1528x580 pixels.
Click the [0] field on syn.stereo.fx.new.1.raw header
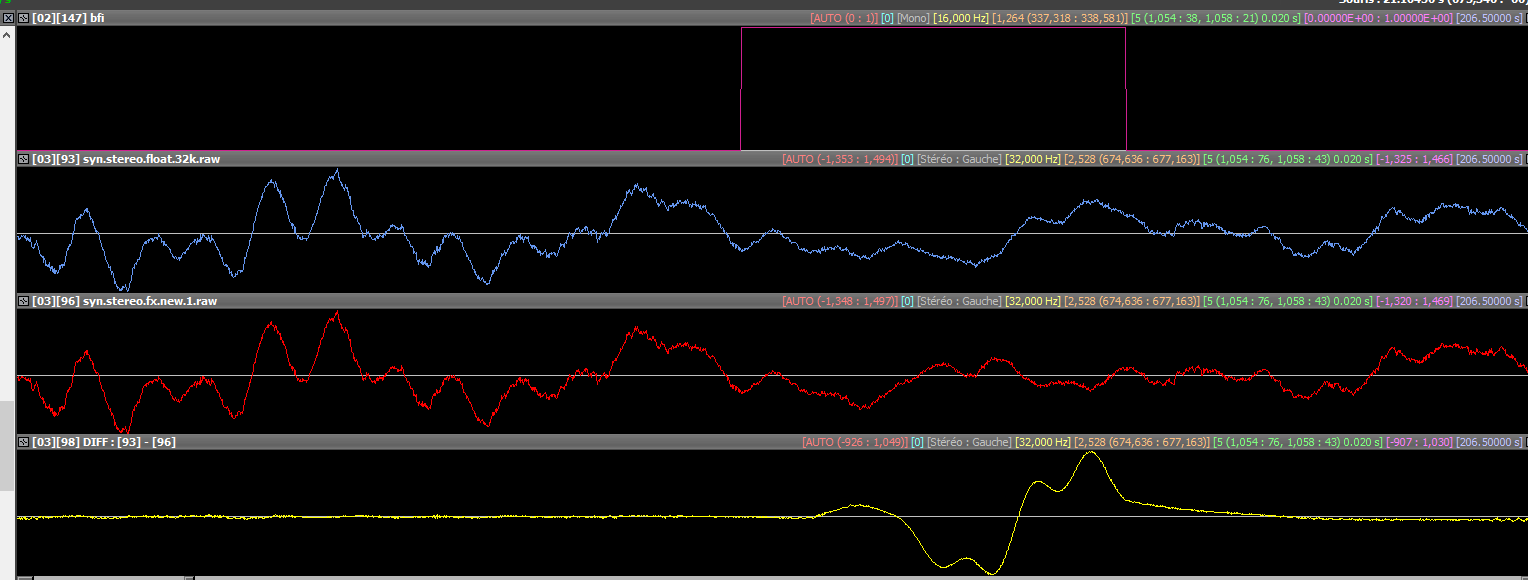pos(907,301)
